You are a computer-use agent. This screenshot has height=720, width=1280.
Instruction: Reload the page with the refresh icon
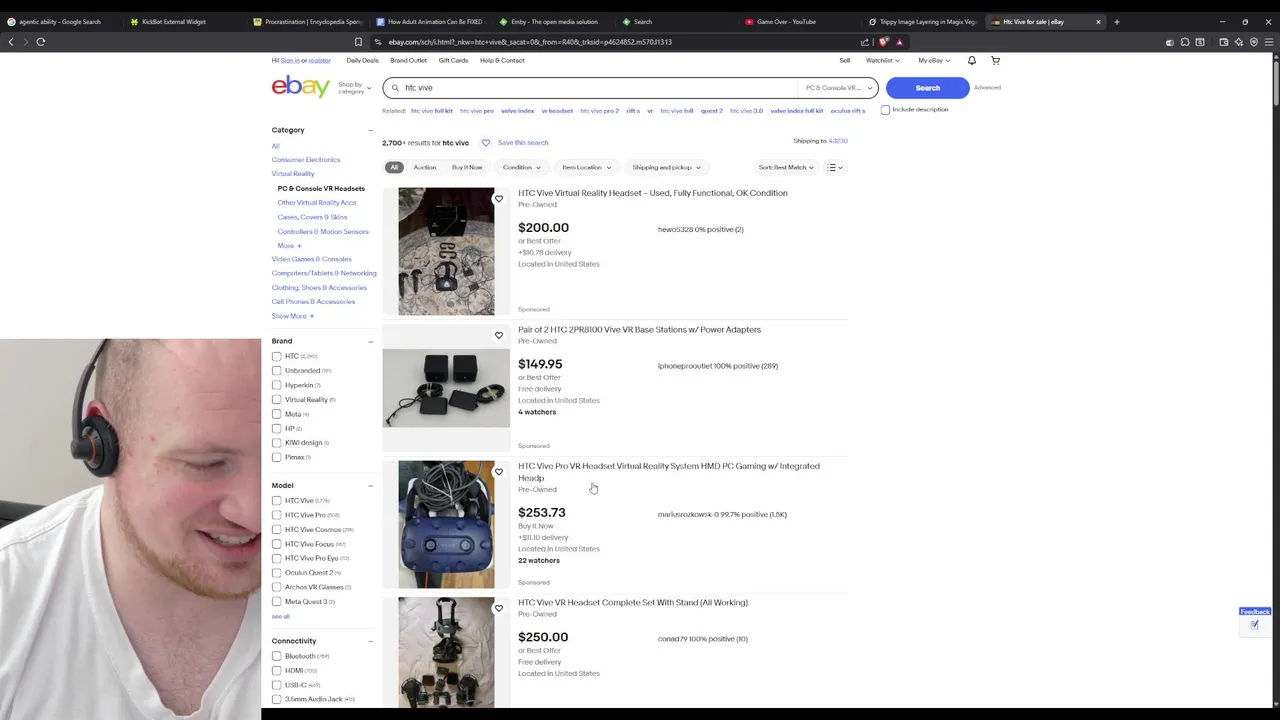tap(41, 42)
